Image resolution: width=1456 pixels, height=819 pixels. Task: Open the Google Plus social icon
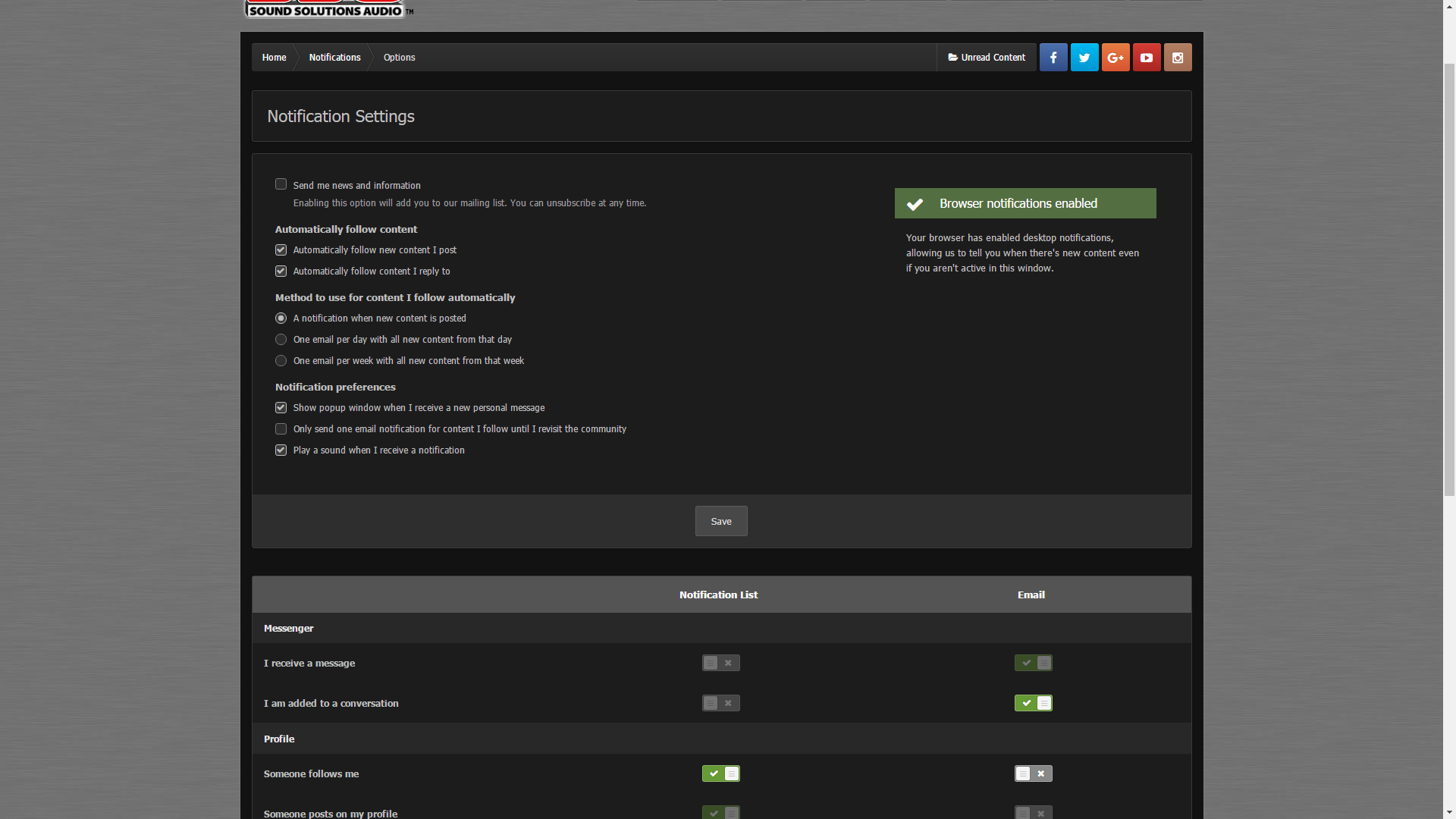click(x=1116, y=58)
